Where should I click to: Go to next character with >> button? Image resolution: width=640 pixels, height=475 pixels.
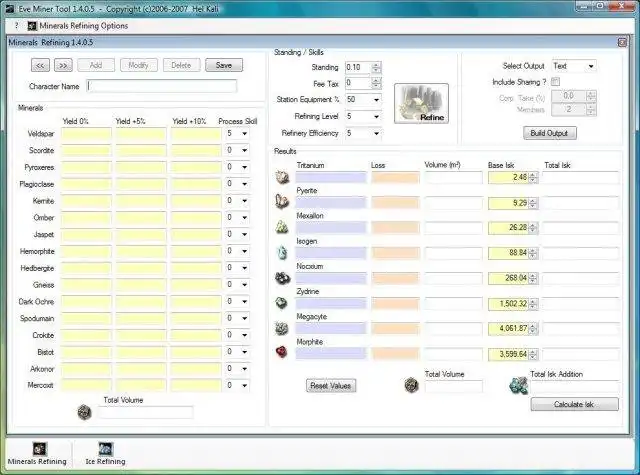(63, 65)
